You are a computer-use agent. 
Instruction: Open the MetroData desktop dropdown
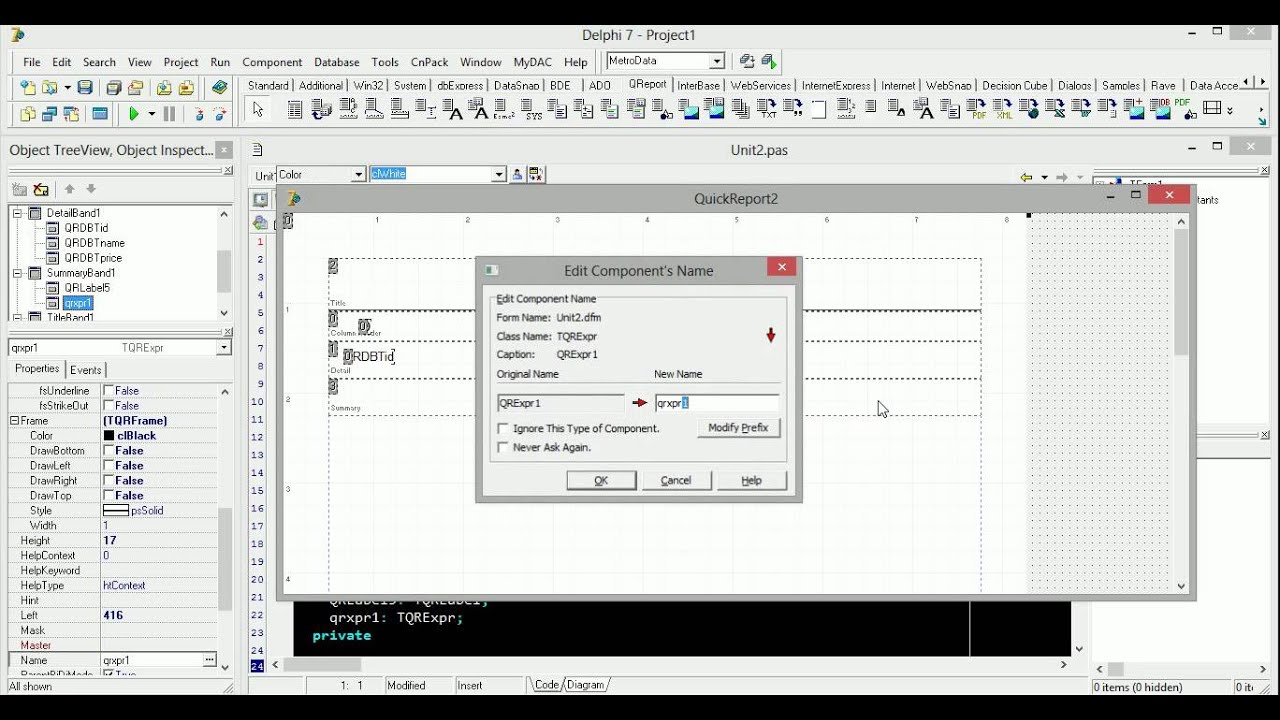[x=716, y=61]
